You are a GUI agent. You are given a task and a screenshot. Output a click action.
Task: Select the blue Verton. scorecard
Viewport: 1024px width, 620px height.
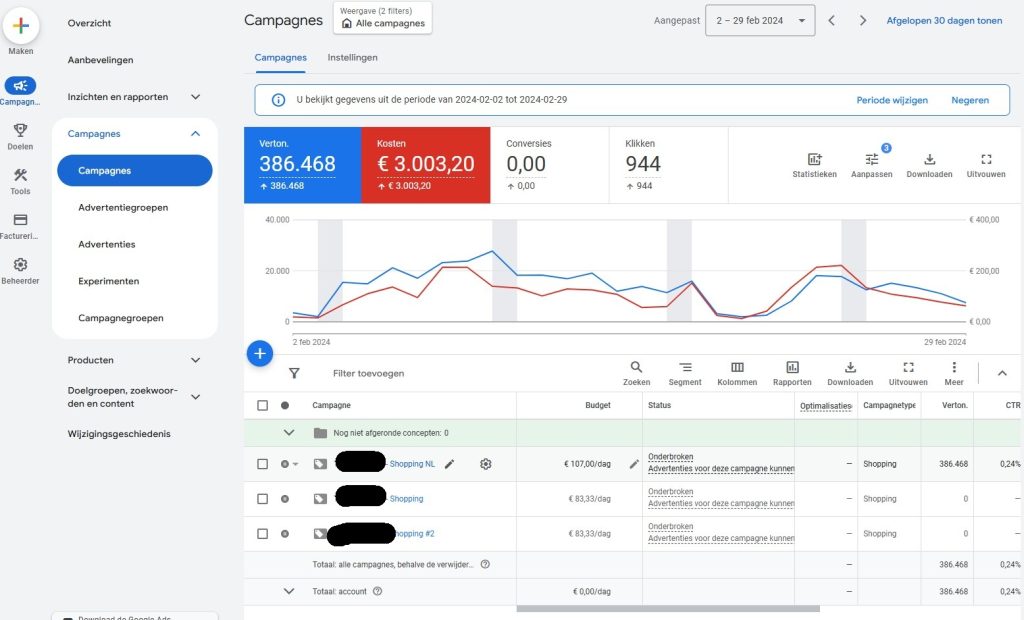coord(302,165)
